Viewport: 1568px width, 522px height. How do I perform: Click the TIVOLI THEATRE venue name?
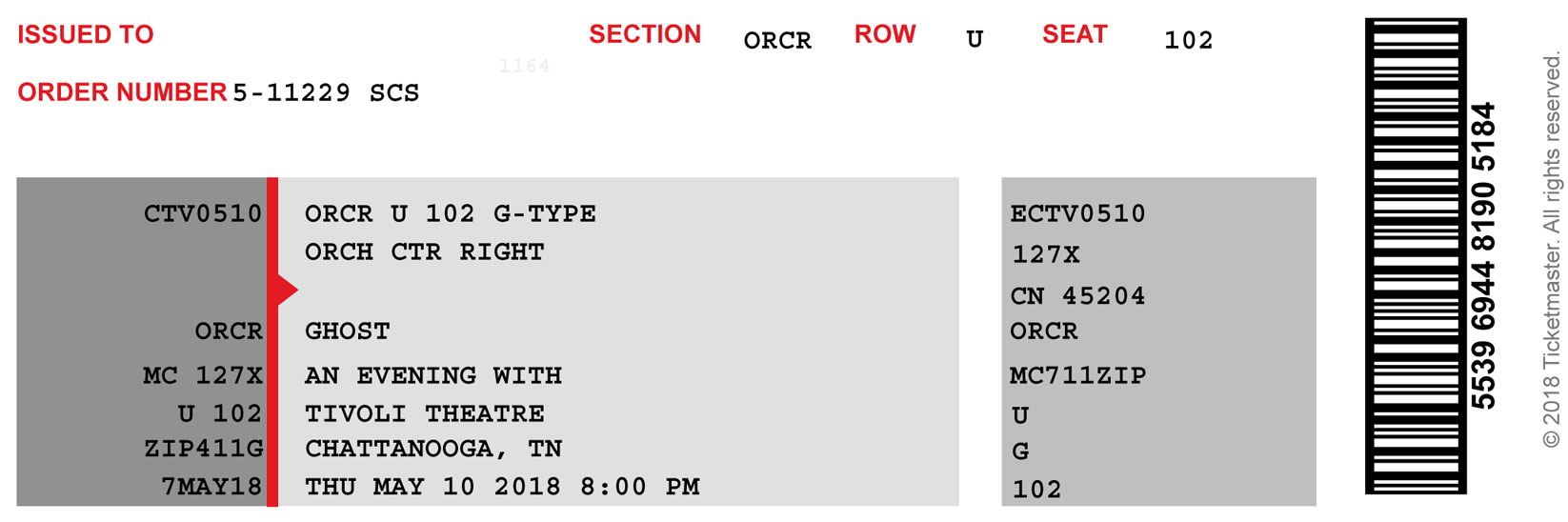click(425, 413)
